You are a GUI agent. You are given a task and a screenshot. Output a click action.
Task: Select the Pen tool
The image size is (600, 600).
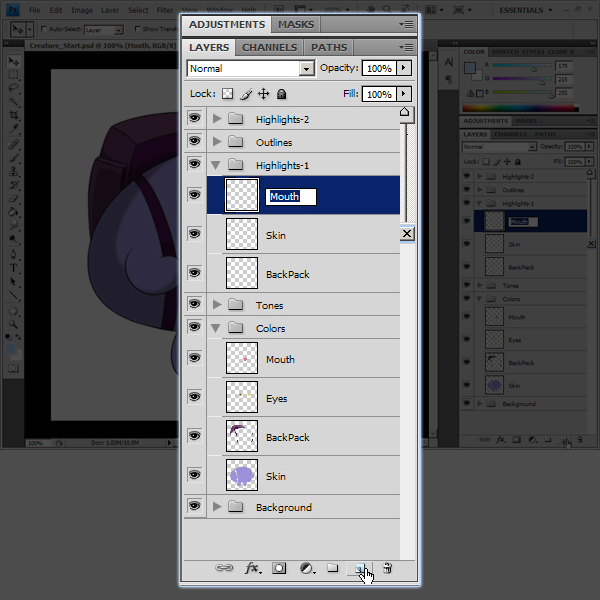(x=13, y=254)
